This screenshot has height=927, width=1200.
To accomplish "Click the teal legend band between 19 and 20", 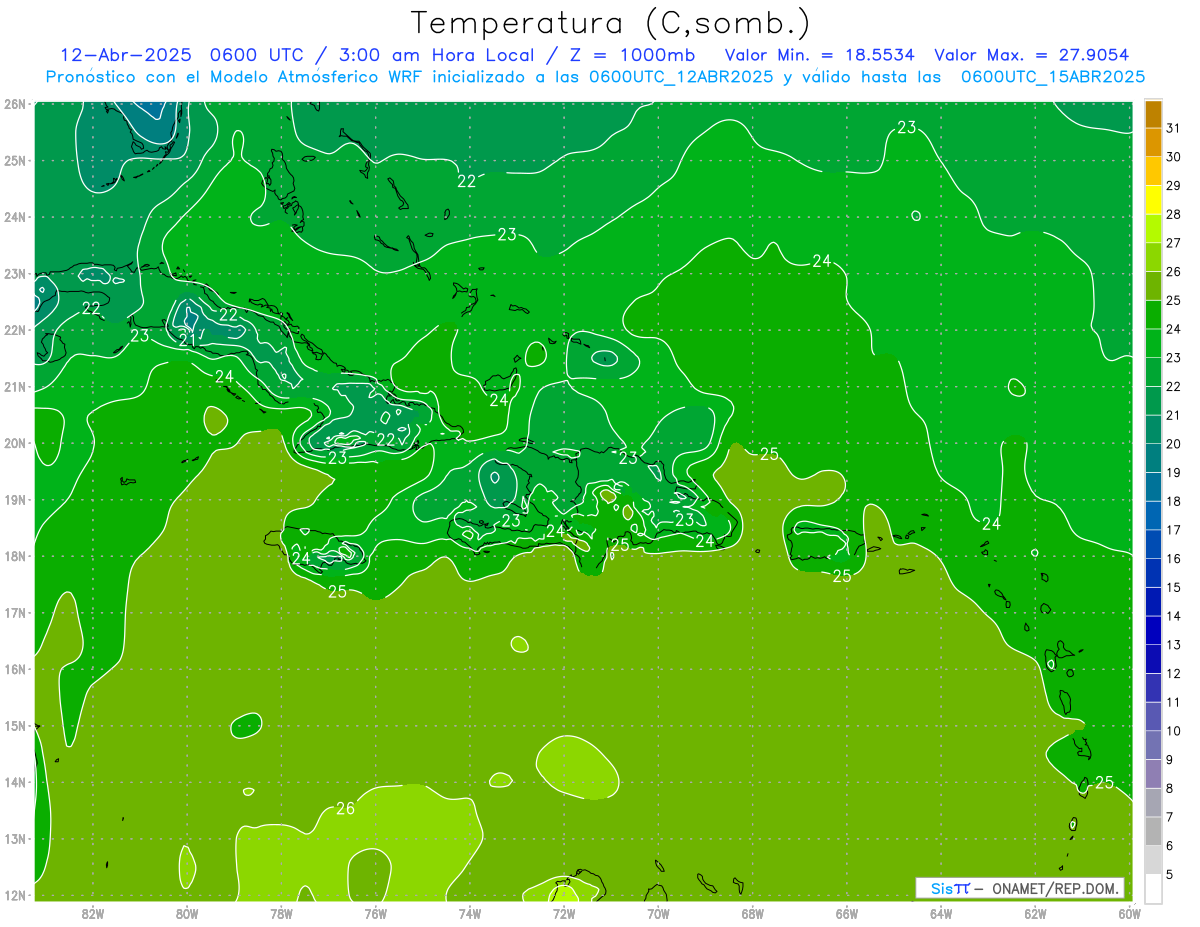I will tap(1153, 459).
